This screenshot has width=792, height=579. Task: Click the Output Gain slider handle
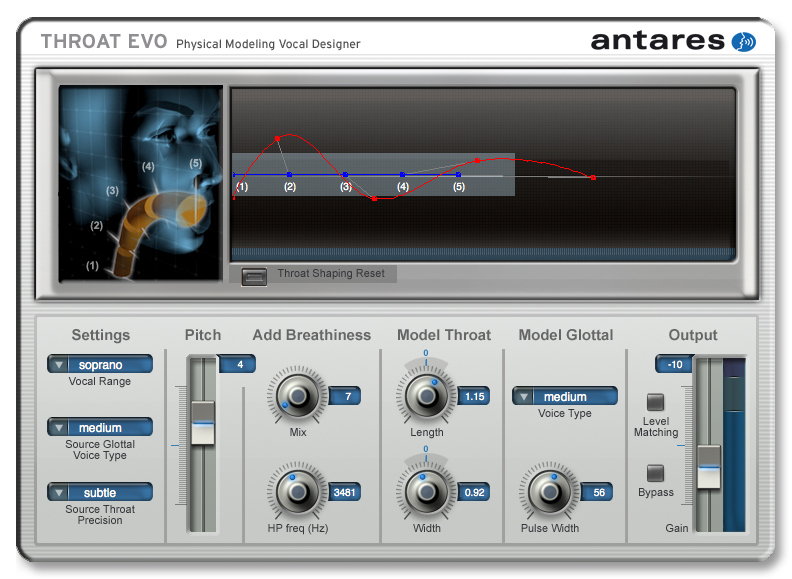point(708,464)
